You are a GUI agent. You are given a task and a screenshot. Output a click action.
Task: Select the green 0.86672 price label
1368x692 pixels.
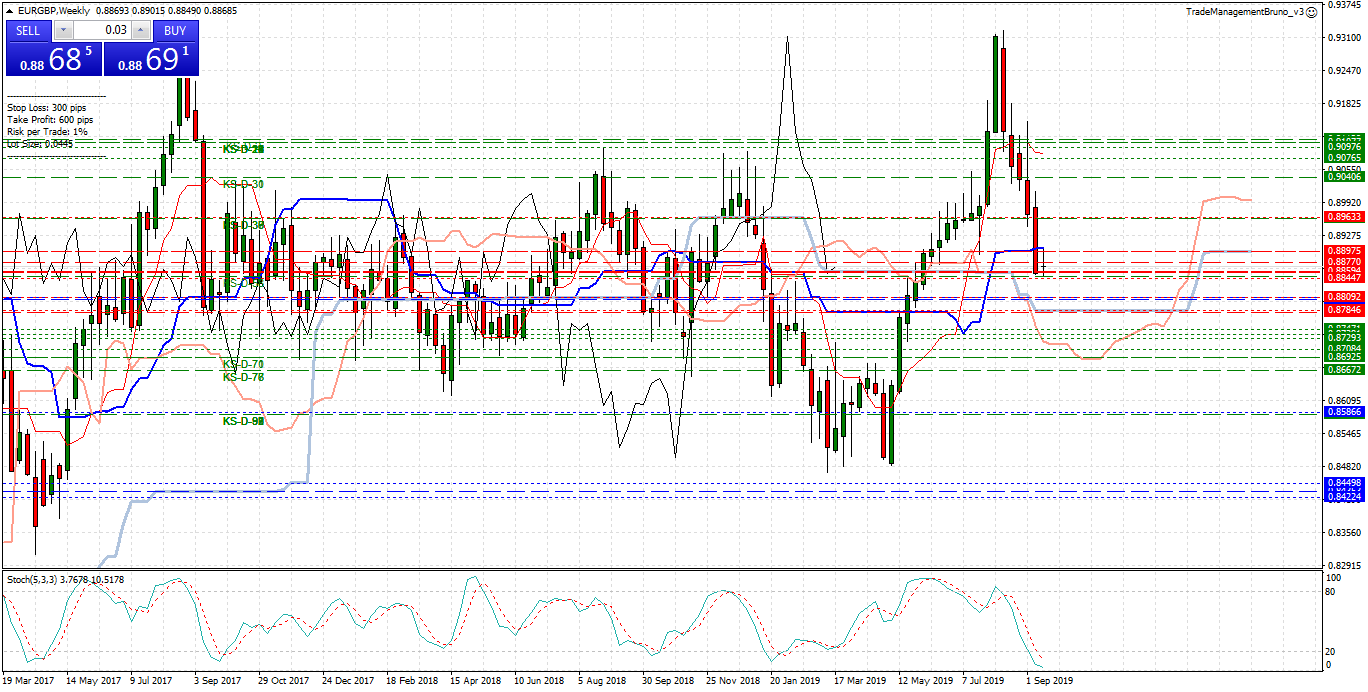[x=1343, y=370]
